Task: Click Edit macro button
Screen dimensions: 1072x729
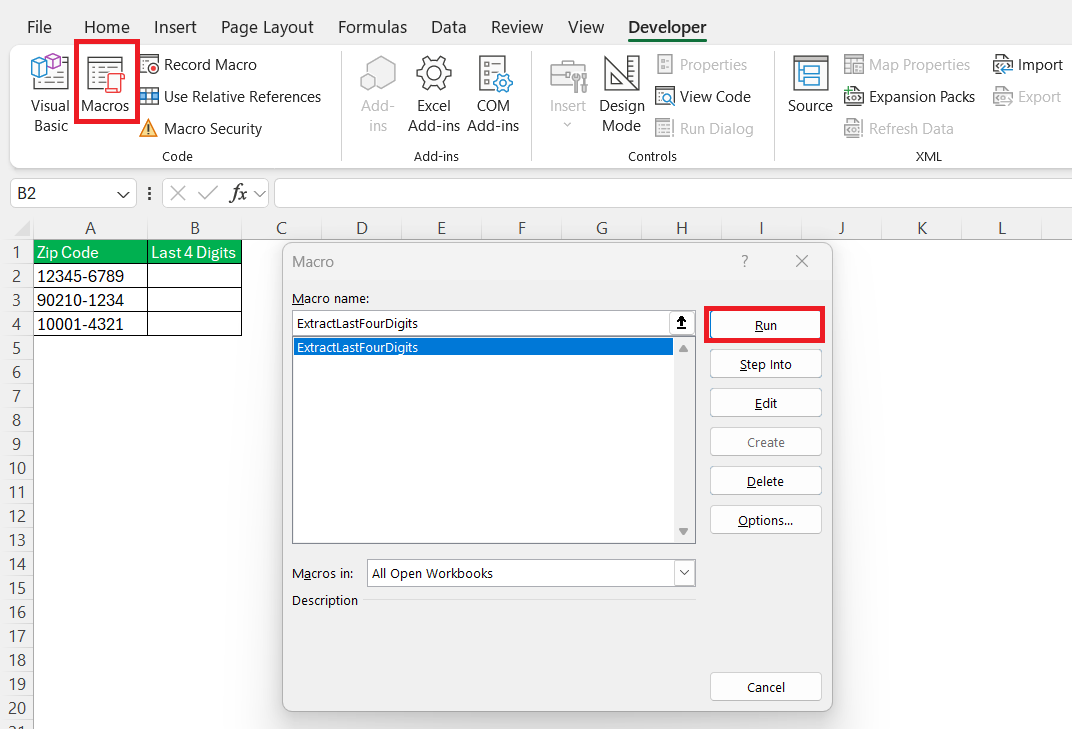Action: click(765, 403)
